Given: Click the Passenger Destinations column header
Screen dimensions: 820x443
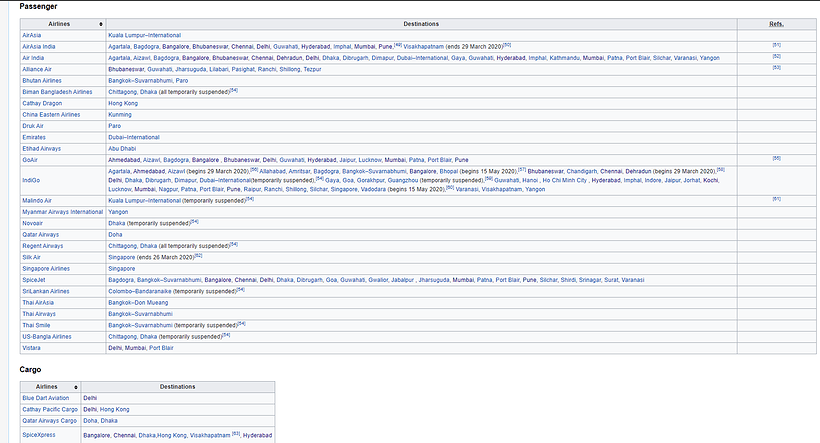Looking at the screenshot, I should [x=421, y=24].
